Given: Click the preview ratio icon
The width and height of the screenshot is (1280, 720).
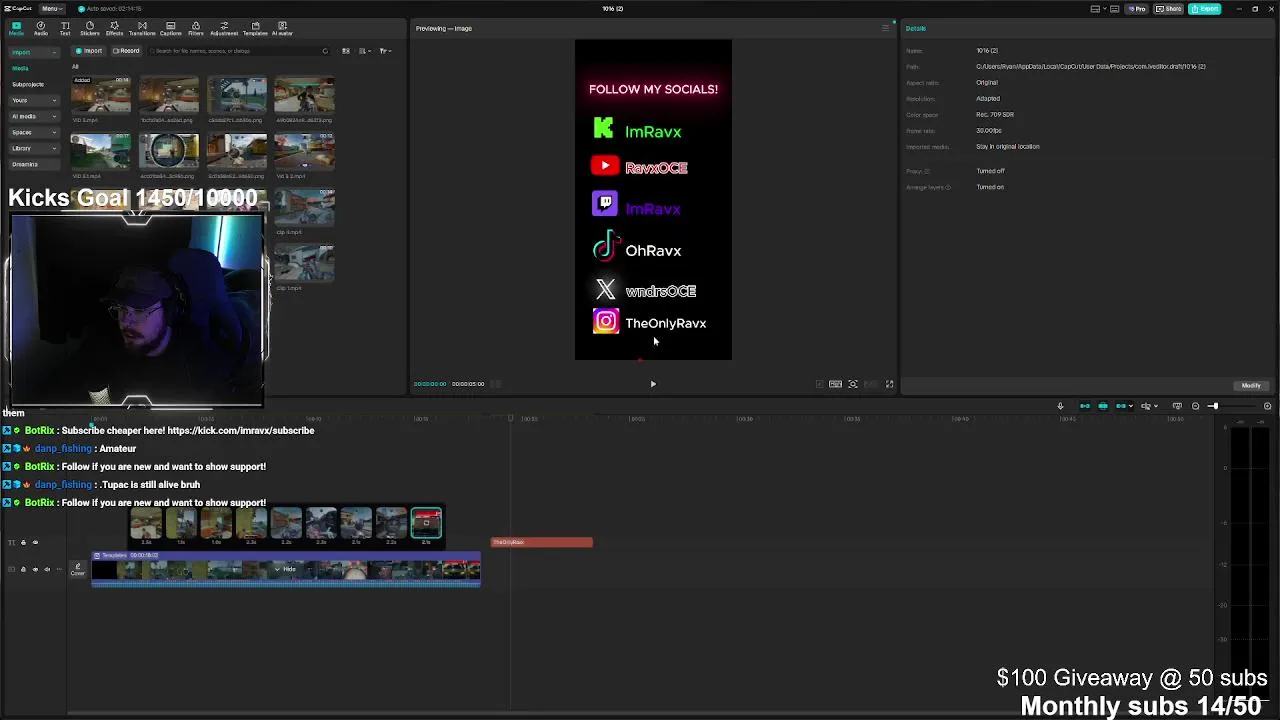Looking at the screenshot, I should (x=835, y=384).
